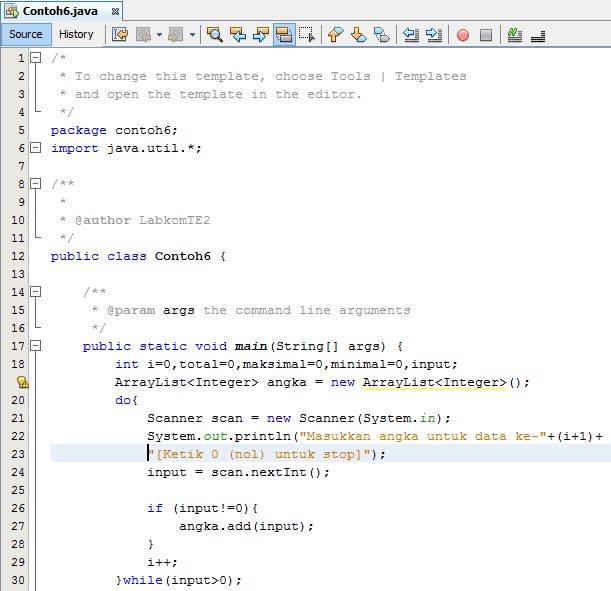Click red Start Macro Recording button
The height and width of the screenshot is (591, 611).
point(463,35)
